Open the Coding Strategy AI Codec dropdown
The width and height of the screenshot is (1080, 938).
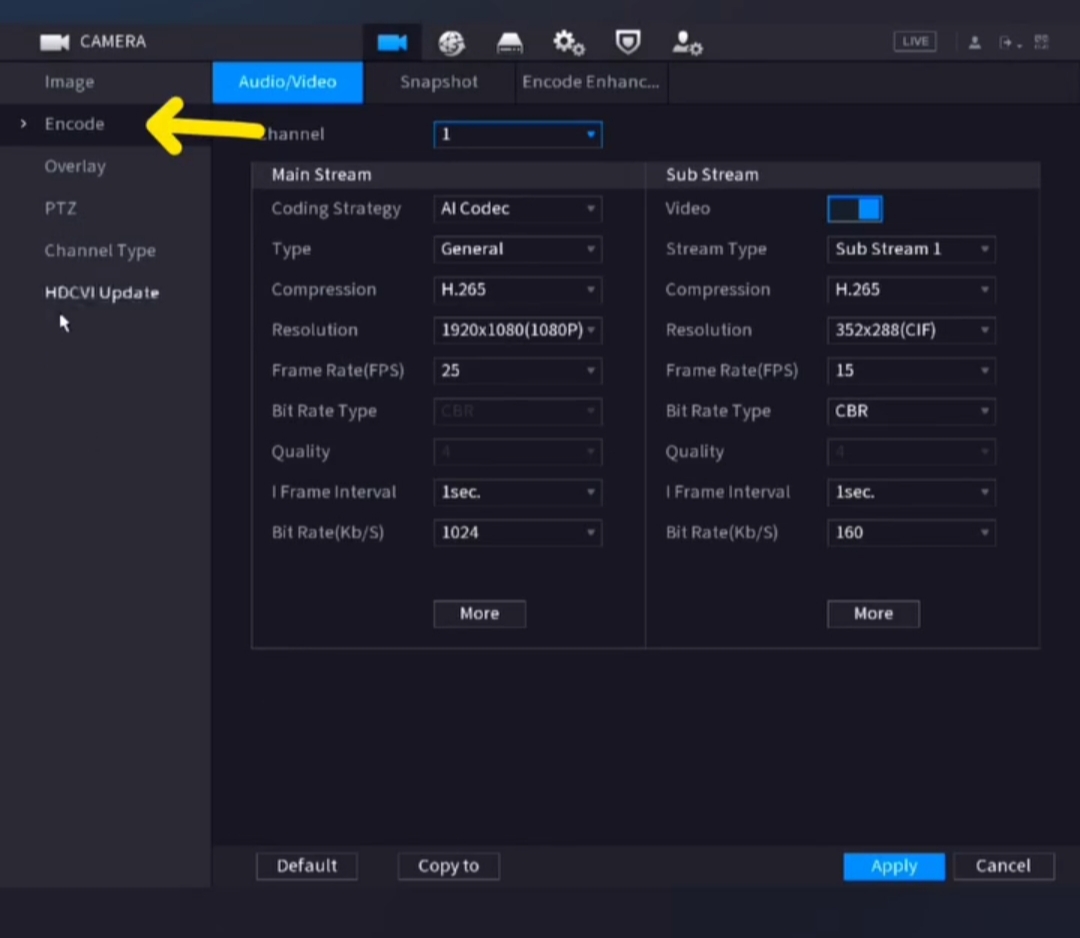(518, 209)
